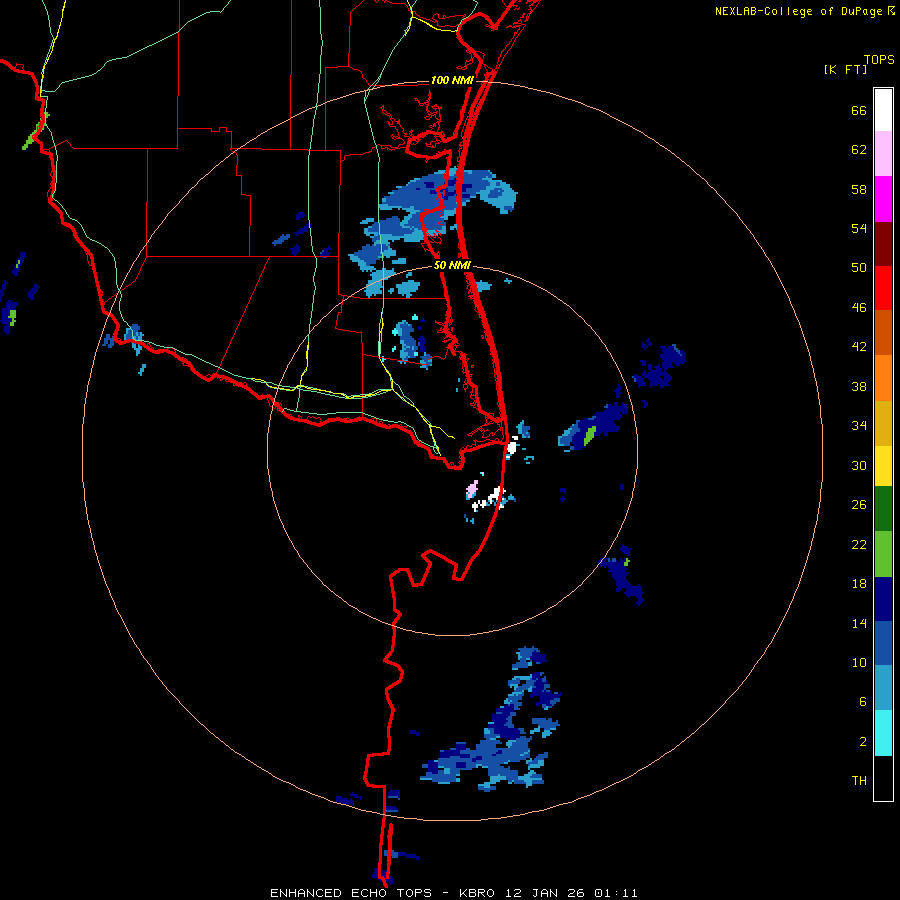
Task: Click the Enhanced Echo Tops KBRO caption
Action: pos(453,893)
